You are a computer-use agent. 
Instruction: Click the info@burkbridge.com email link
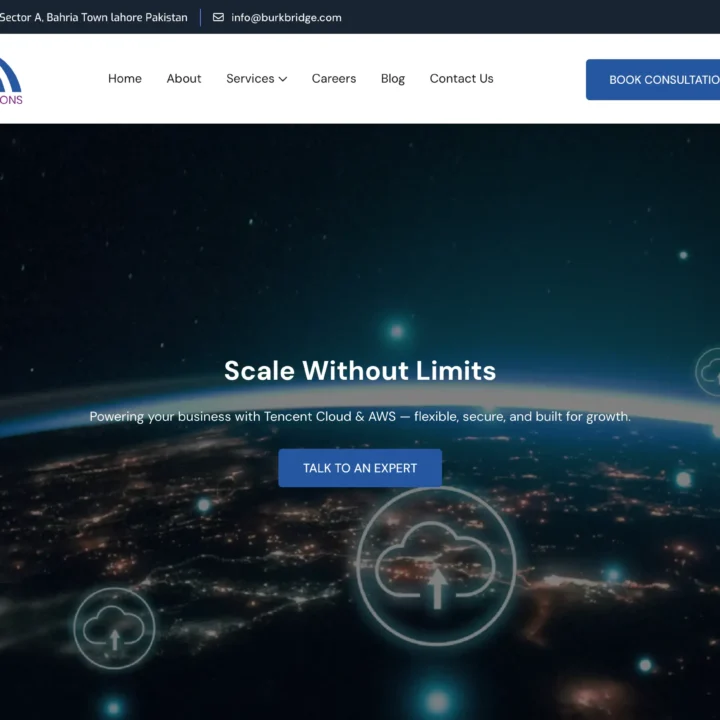pos(286,17)
